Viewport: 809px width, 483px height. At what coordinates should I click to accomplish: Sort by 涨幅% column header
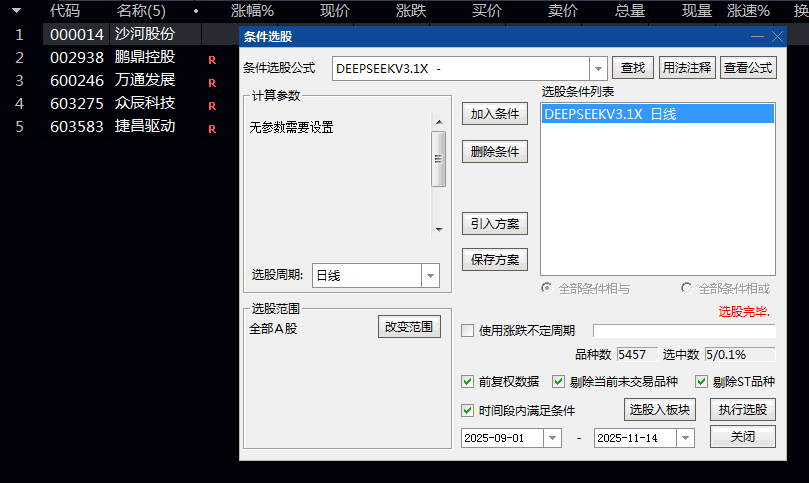click(x=252, y=11)
